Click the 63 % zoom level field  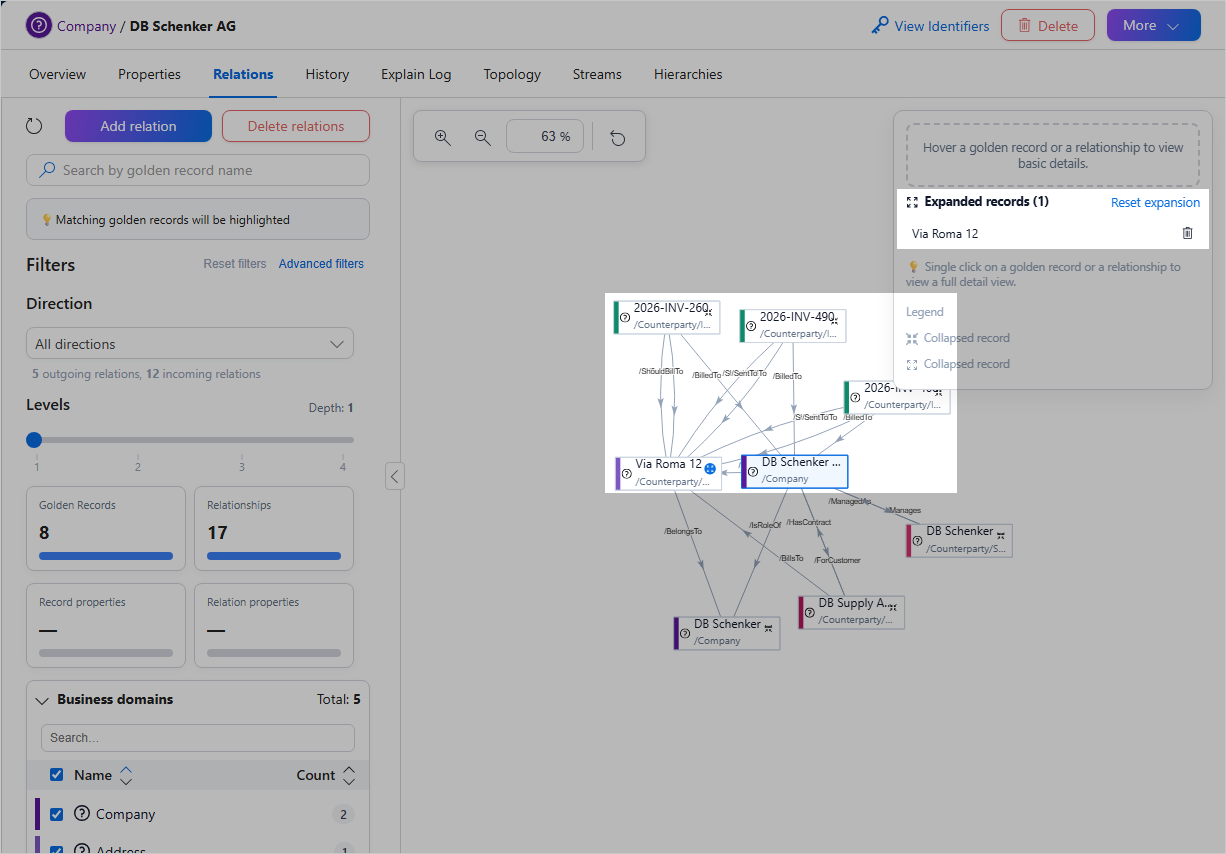(x=545, y=137)
